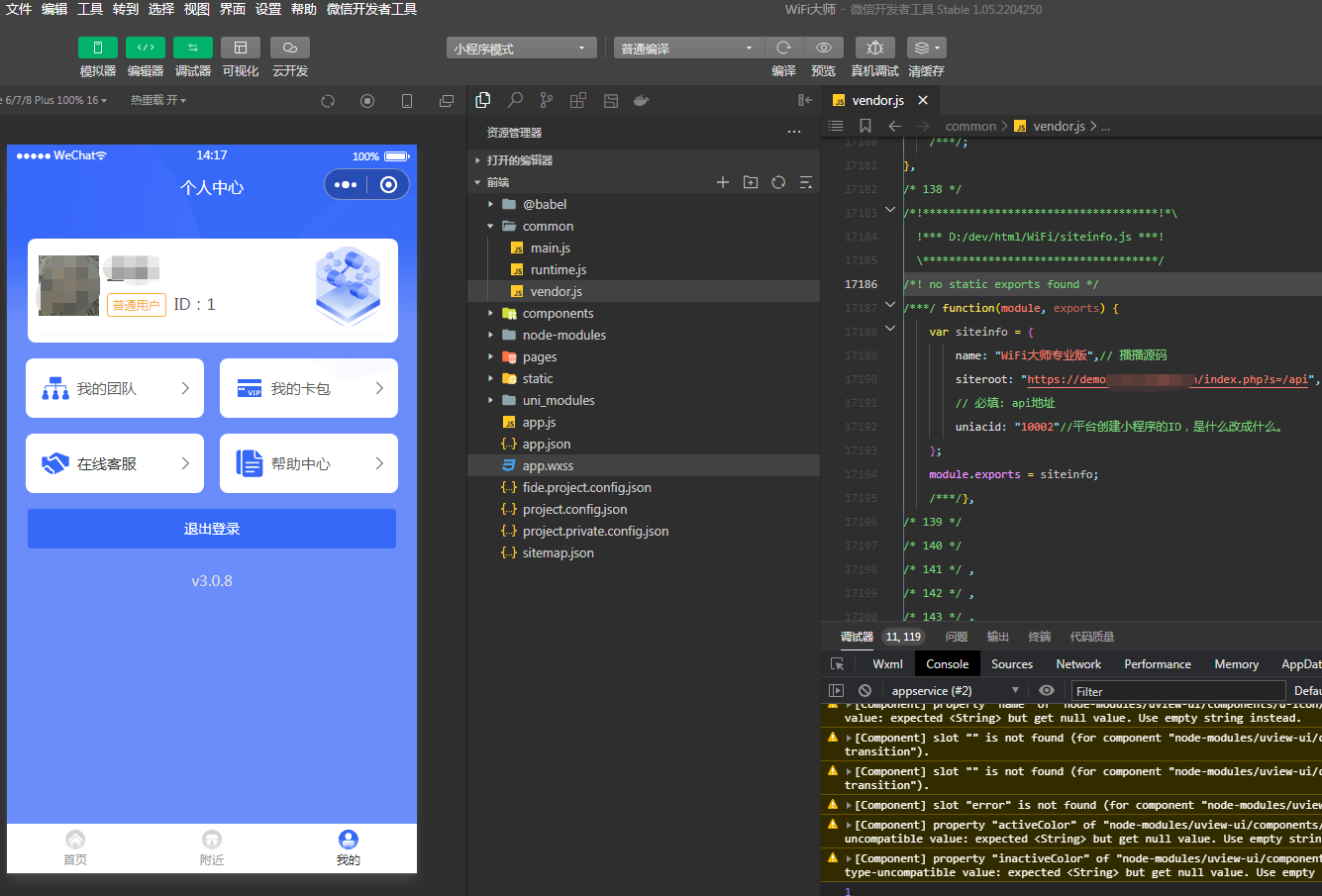Open the 视图 menu
This screenshot has height=896, width=1322.
(x=197, y=9)
